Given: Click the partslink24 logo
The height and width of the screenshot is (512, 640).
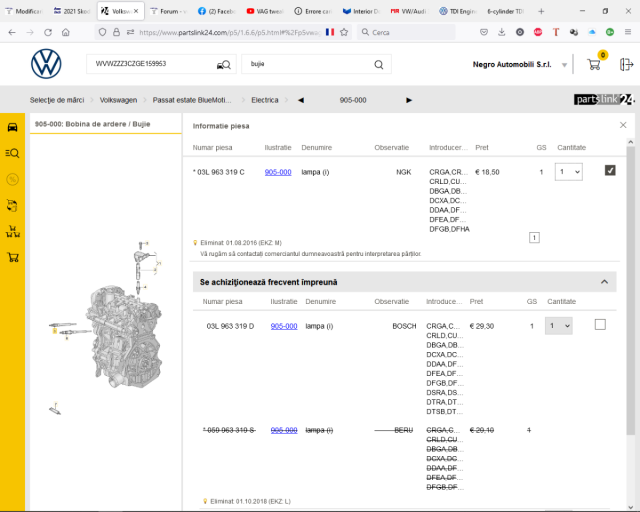Looking at the screenshot, I should [x=604, y=99].
